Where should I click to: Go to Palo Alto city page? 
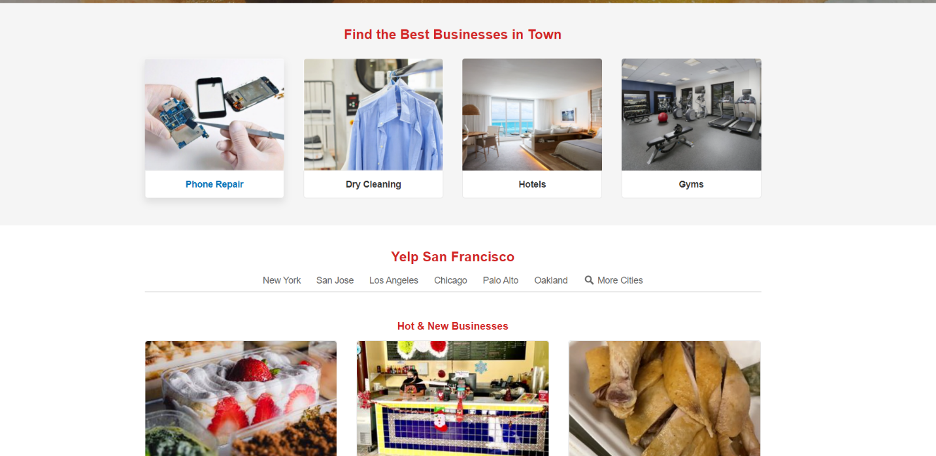500,281
